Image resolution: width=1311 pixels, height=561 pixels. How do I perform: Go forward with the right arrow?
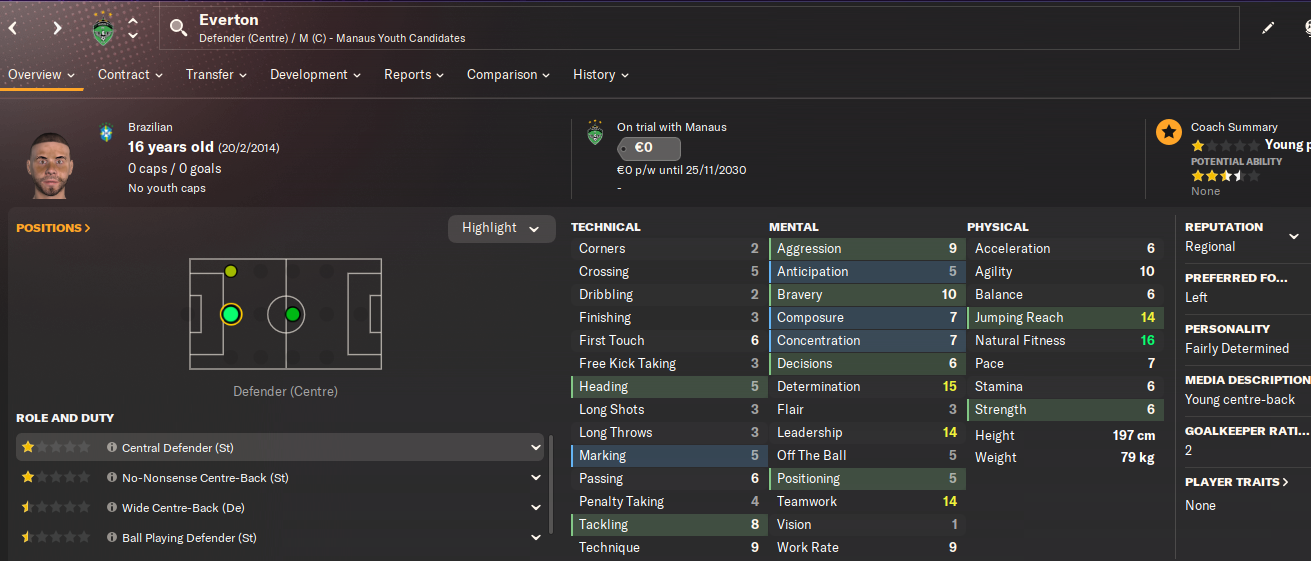click(57, 28)
